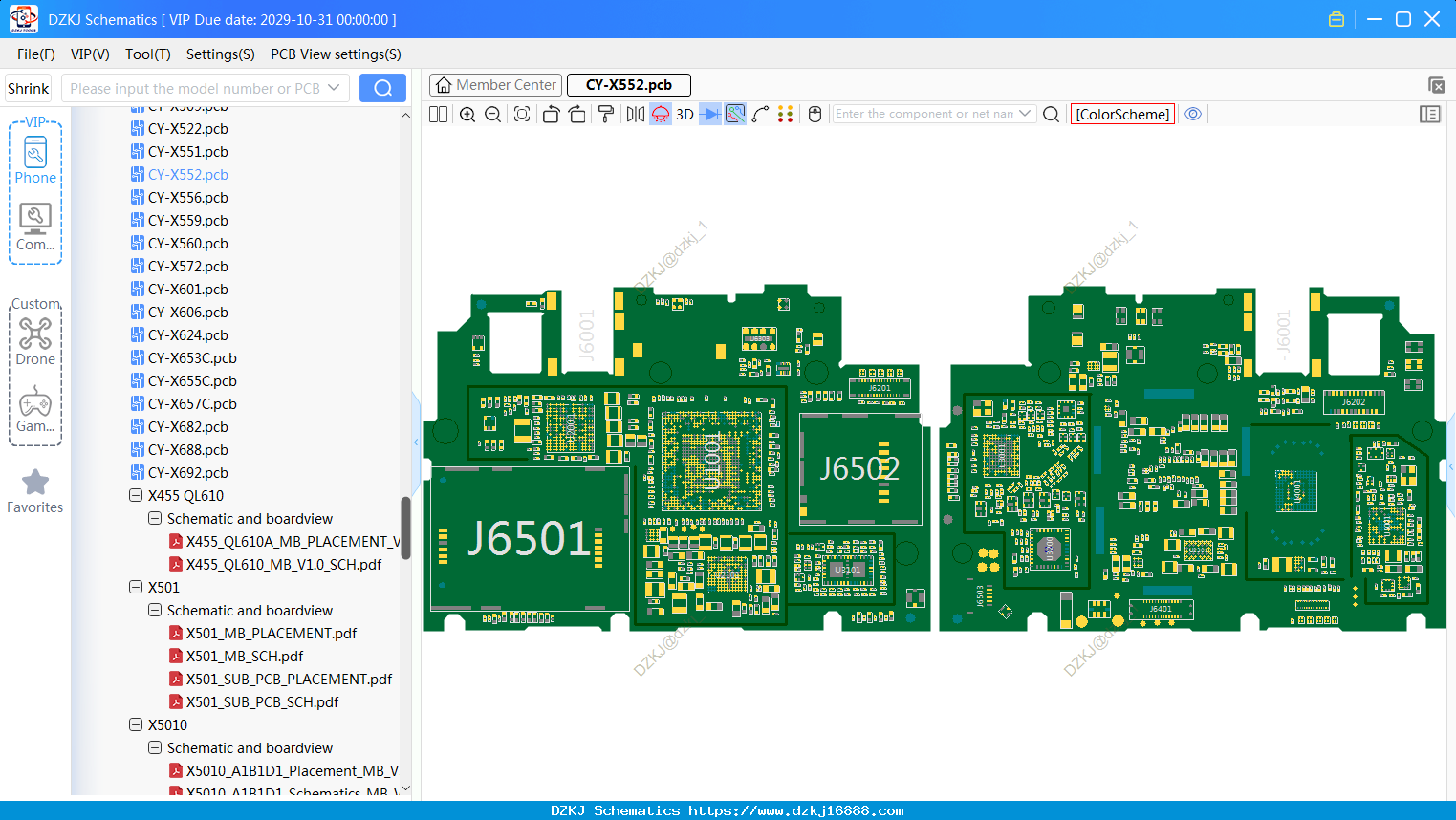
Task: Click the fit-to-screen icon
Action: pos(522,114)
